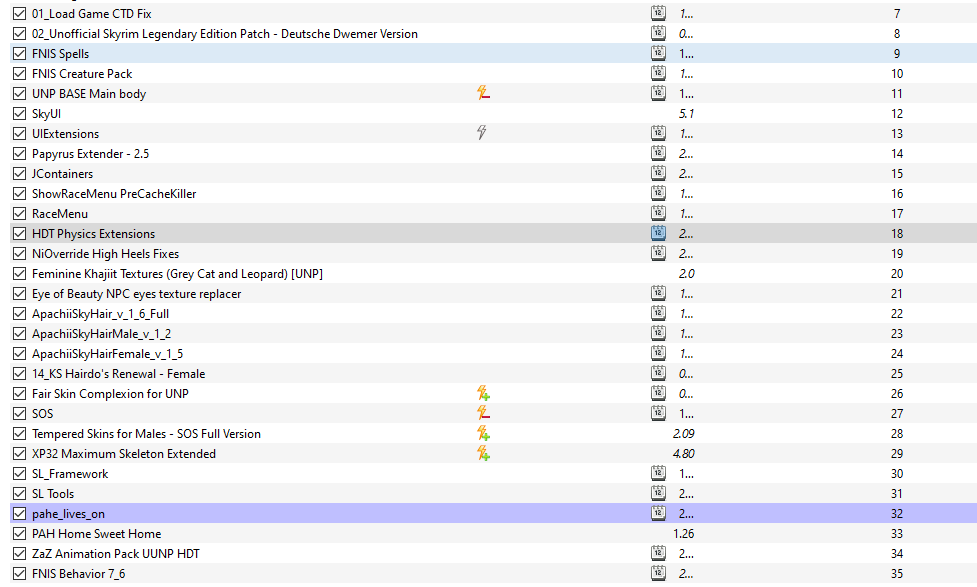Click category icon on NiOverride High Heels Fixes
Viewport: 977px width, 587px height.
click(x=658, y=253)
